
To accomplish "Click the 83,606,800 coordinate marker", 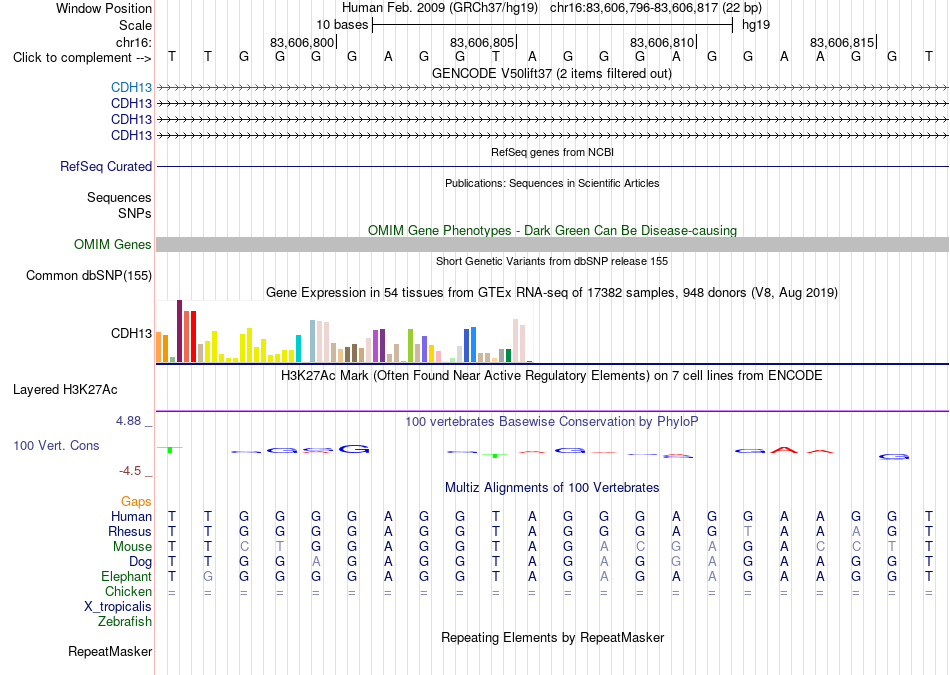I will [x=302, y=42].
